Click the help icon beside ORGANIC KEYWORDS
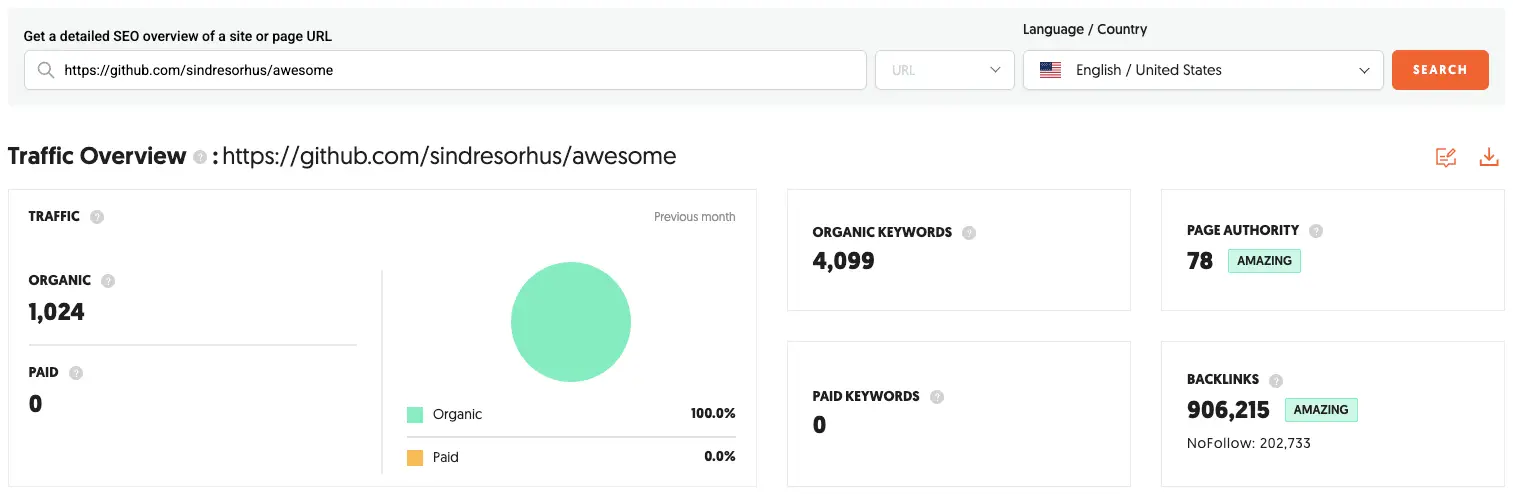Image resolution: width=1513 pixels, height=494 pixels. [969, 233]
